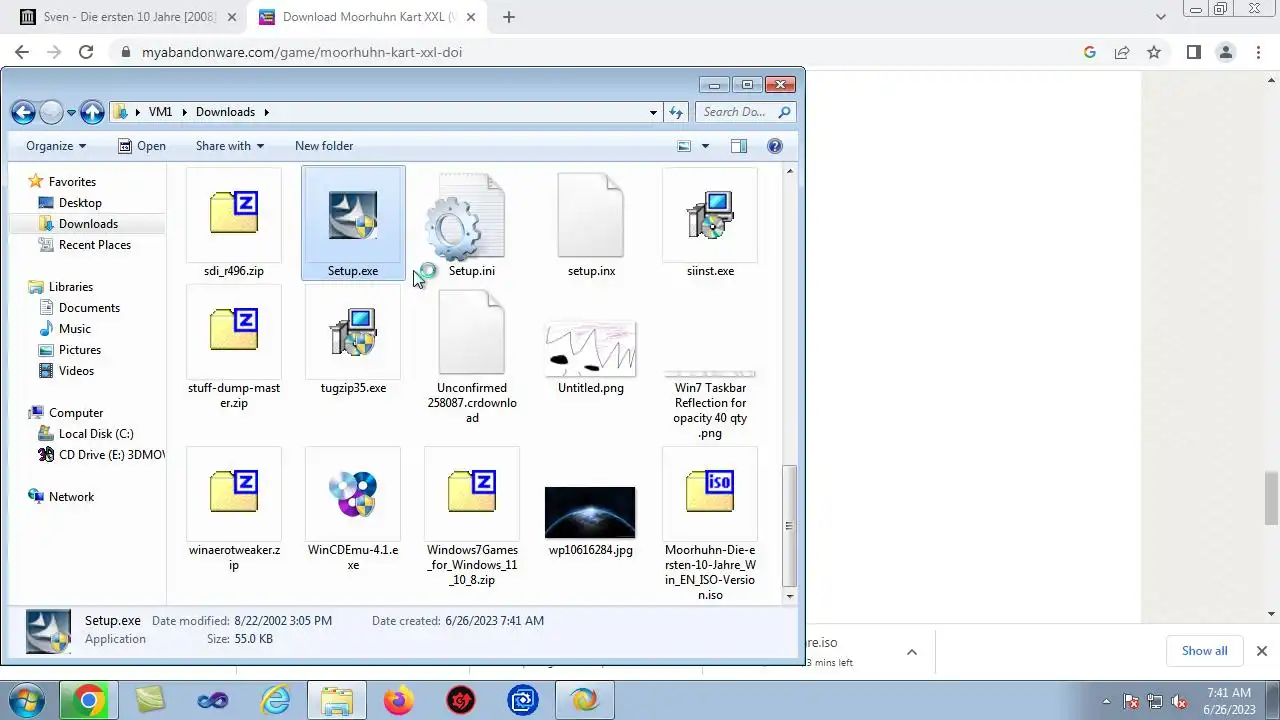This screenshot has height=720, width=1280.
Task: Select the Libraries node
Action: (70, 287)
